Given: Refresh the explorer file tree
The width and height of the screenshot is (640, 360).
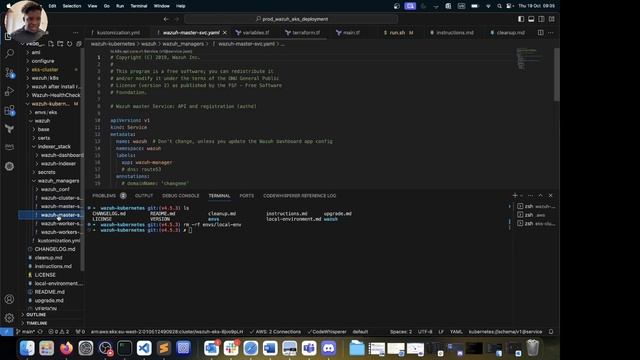Looking at the screenshot, I should [x=69, y=44].
